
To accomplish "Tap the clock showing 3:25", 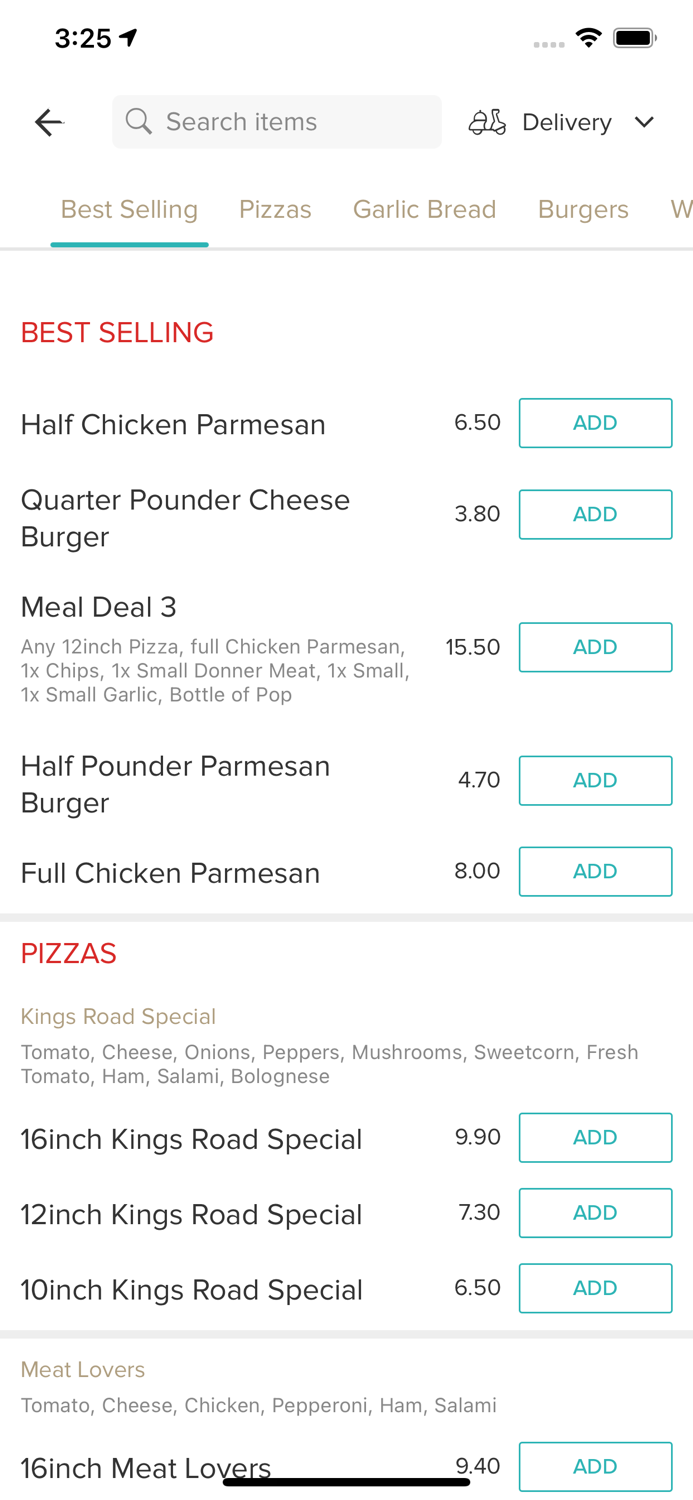I will pyautogui.click(x=83, y=38).
